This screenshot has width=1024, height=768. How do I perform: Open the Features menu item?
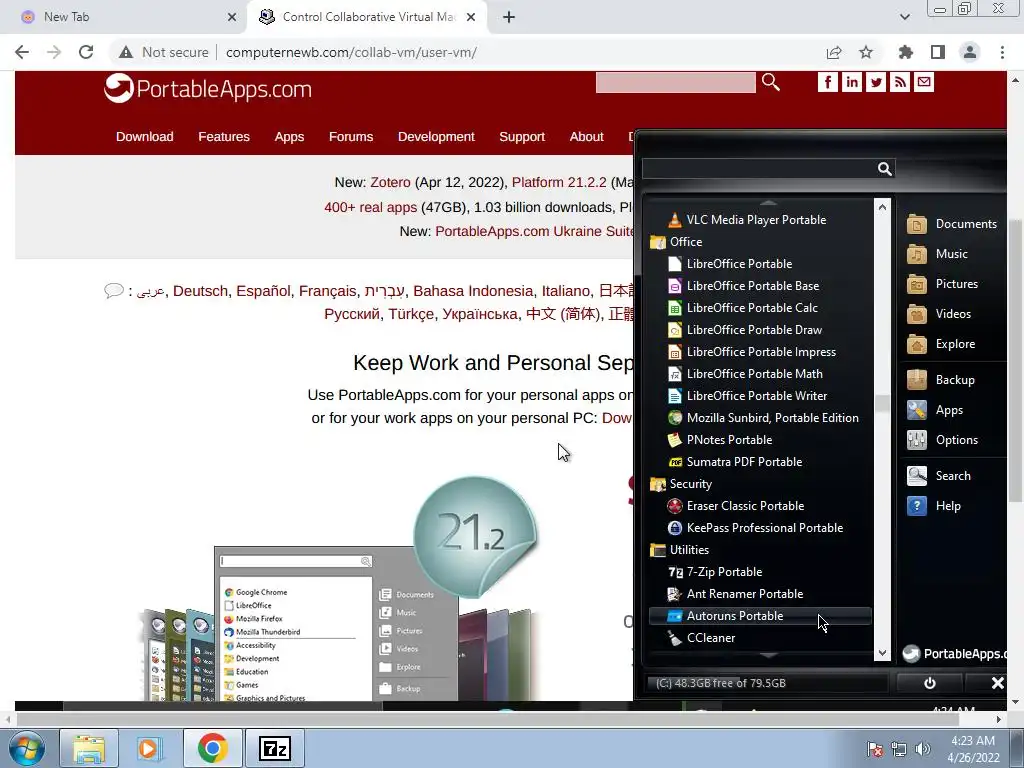(224, 137)
